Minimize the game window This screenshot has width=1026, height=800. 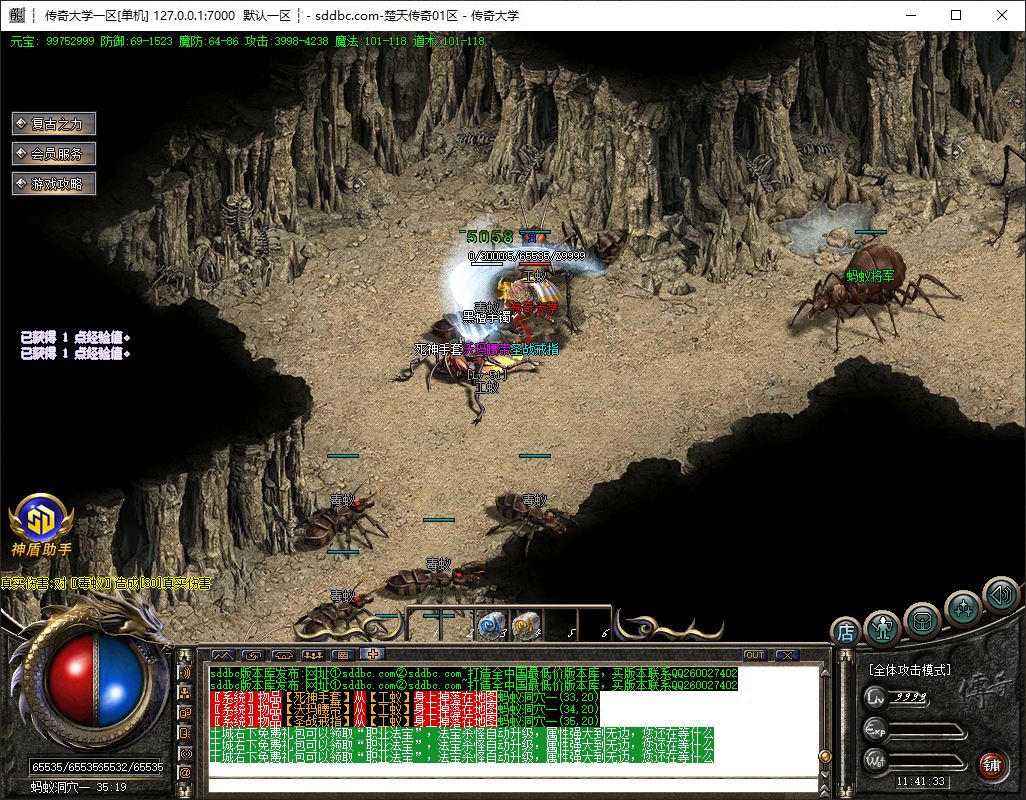coord(911,15)
